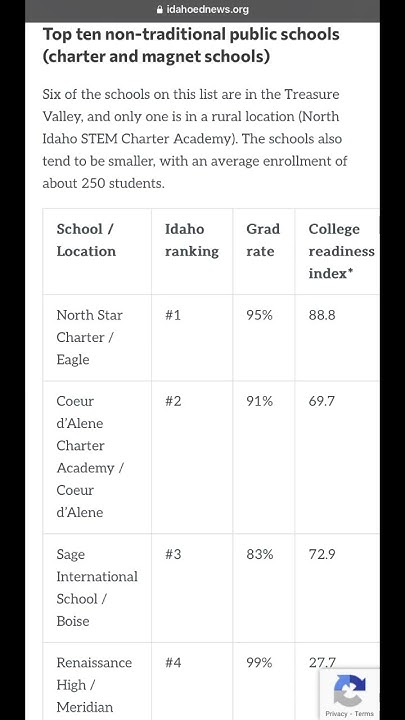Select the Coeur d'Alene Charter Academy cell

pos(97,457)
